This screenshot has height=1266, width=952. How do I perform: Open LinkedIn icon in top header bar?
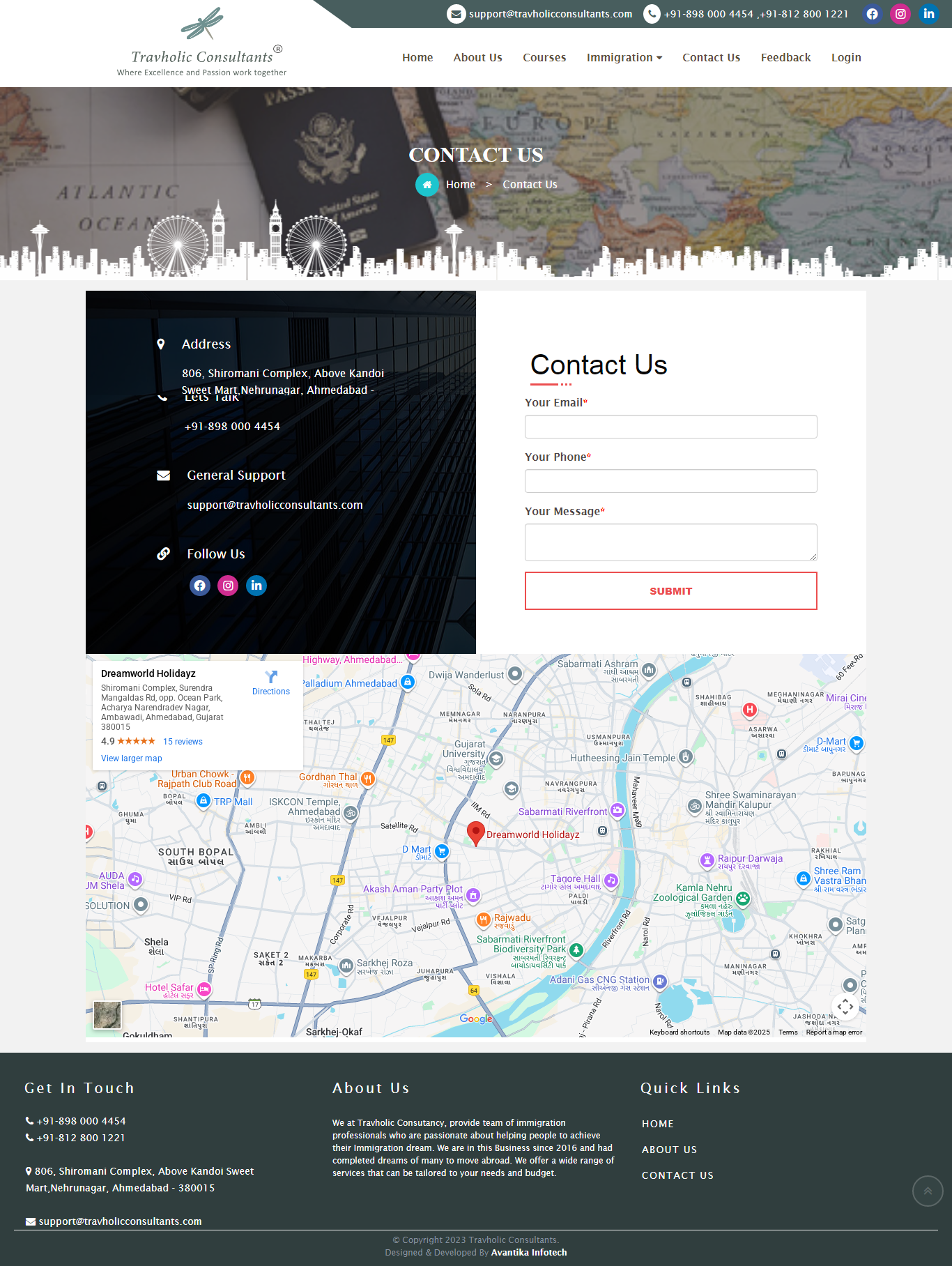click(x=928, y=14)
